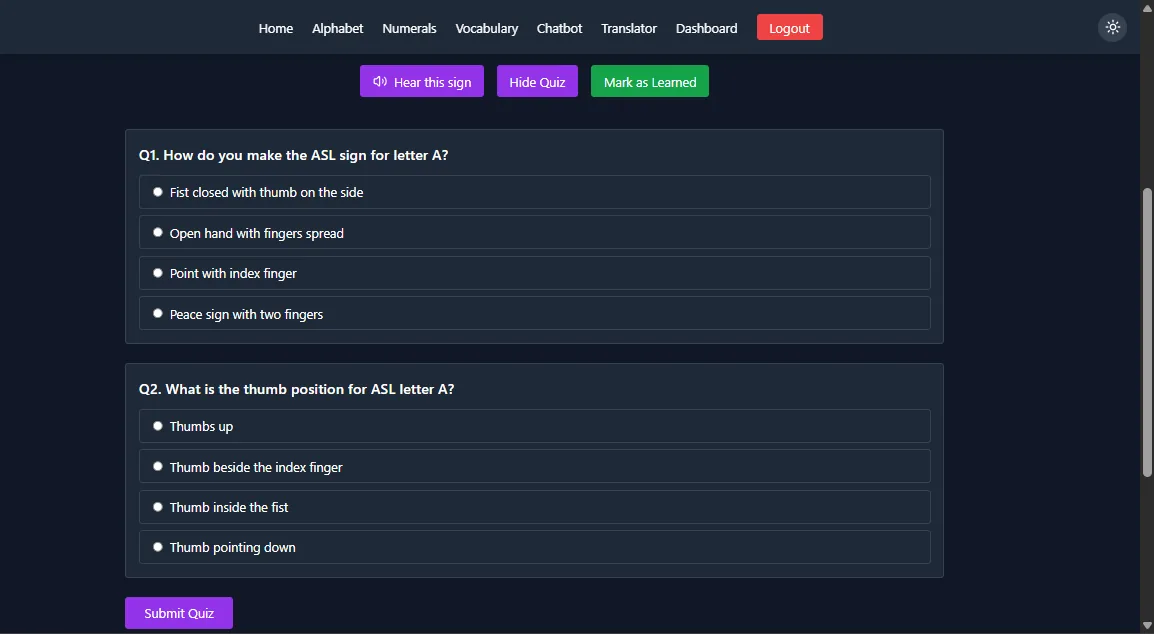Switch to the Translator page
The height and width of the screenshot is (634, 1154).
click(629, 28)
